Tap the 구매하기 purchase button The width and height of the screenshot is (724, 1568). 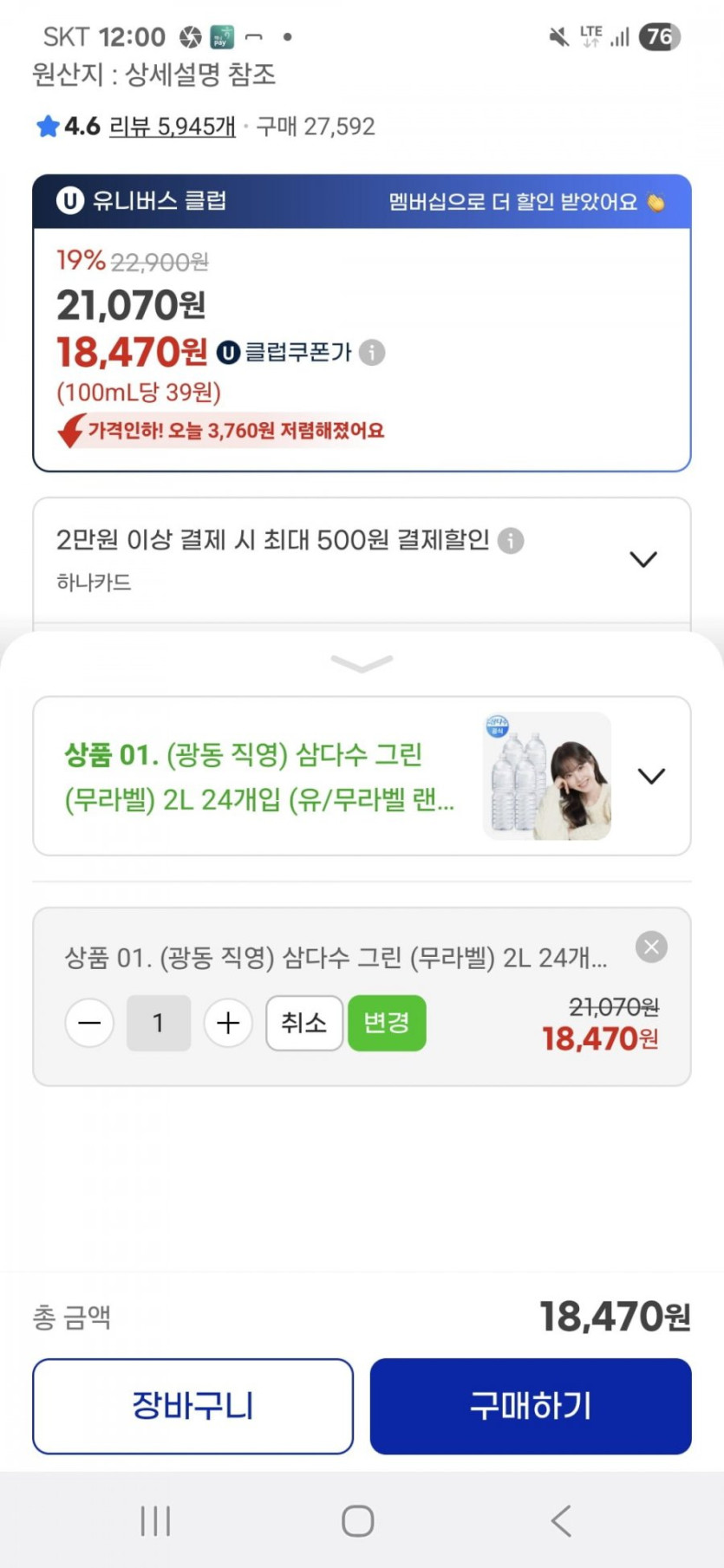click(x=531, y=1406)
